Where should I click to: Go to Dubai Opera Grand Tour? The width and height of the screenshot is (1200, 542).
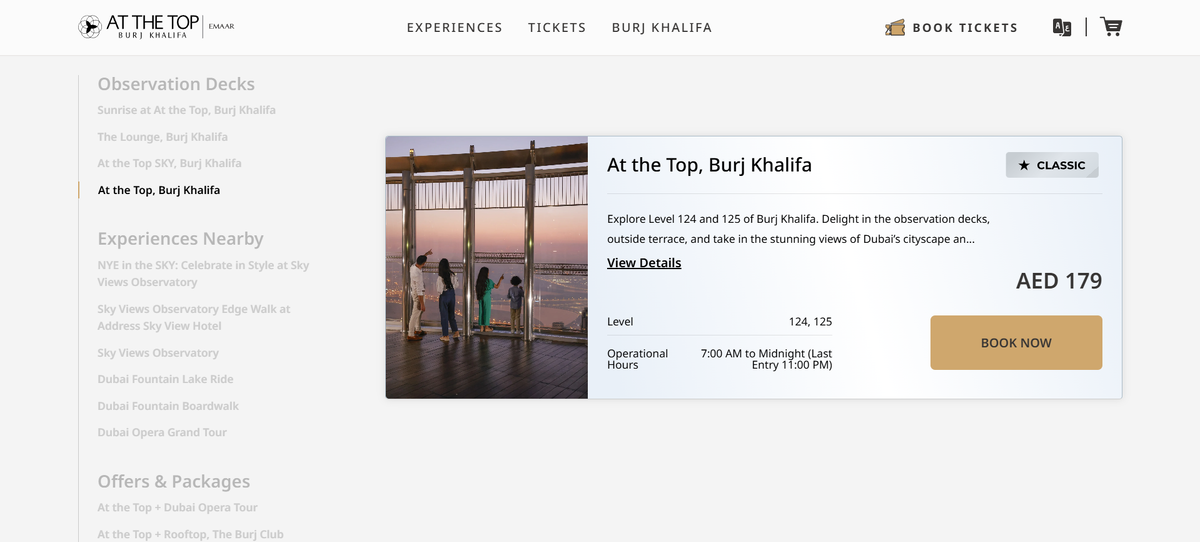point(162,432)
